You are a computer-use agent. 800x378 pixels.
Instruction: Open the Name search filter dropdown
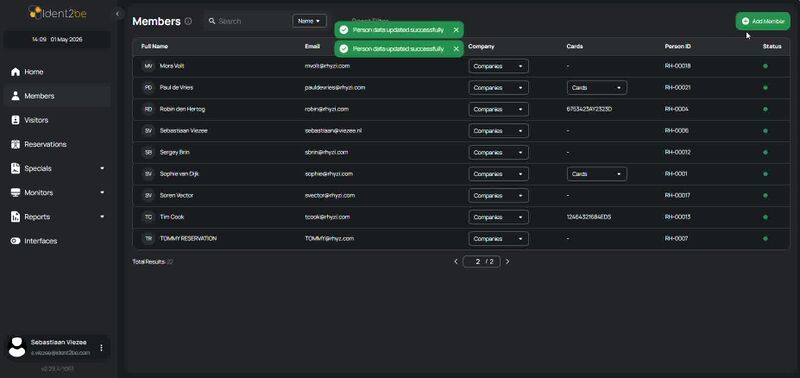tap(309, 21)
